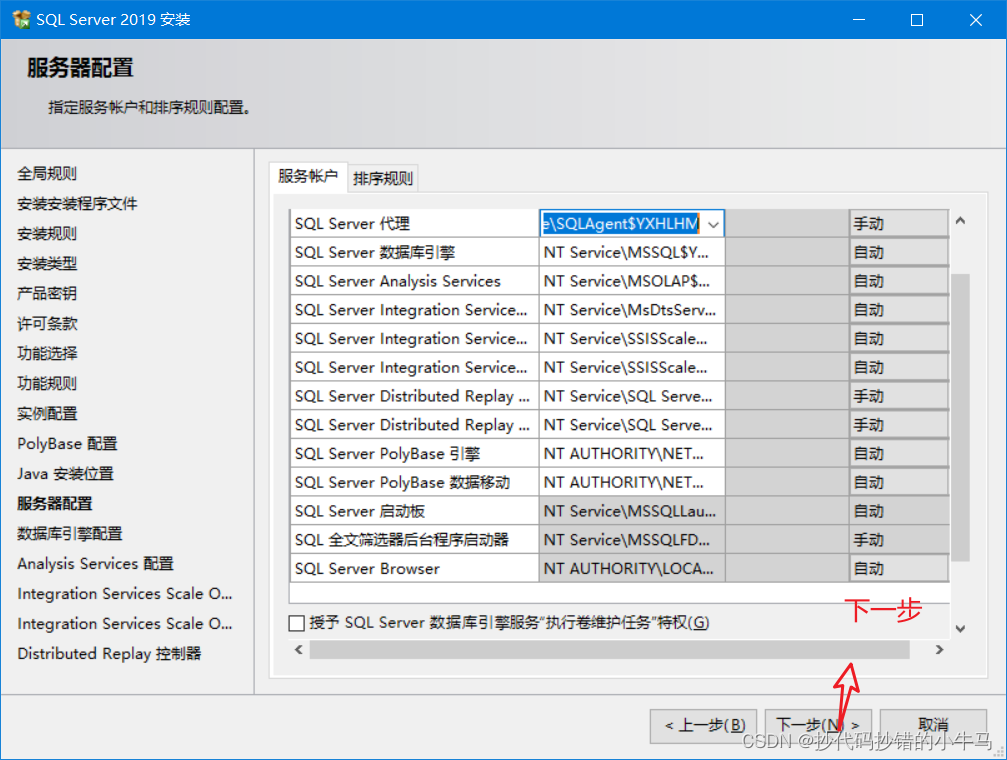Image resolution: width=1007 pixels, height=760 pixels.
Task: Enable 执行卷维护任务 privilege checkbox
Action: click(297, 623)
